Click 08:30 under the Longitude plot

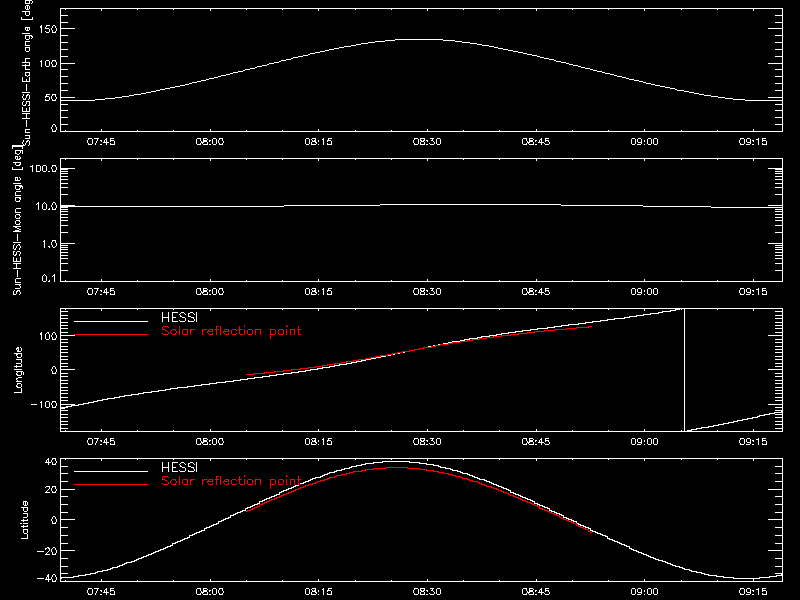tap(427, 442)
